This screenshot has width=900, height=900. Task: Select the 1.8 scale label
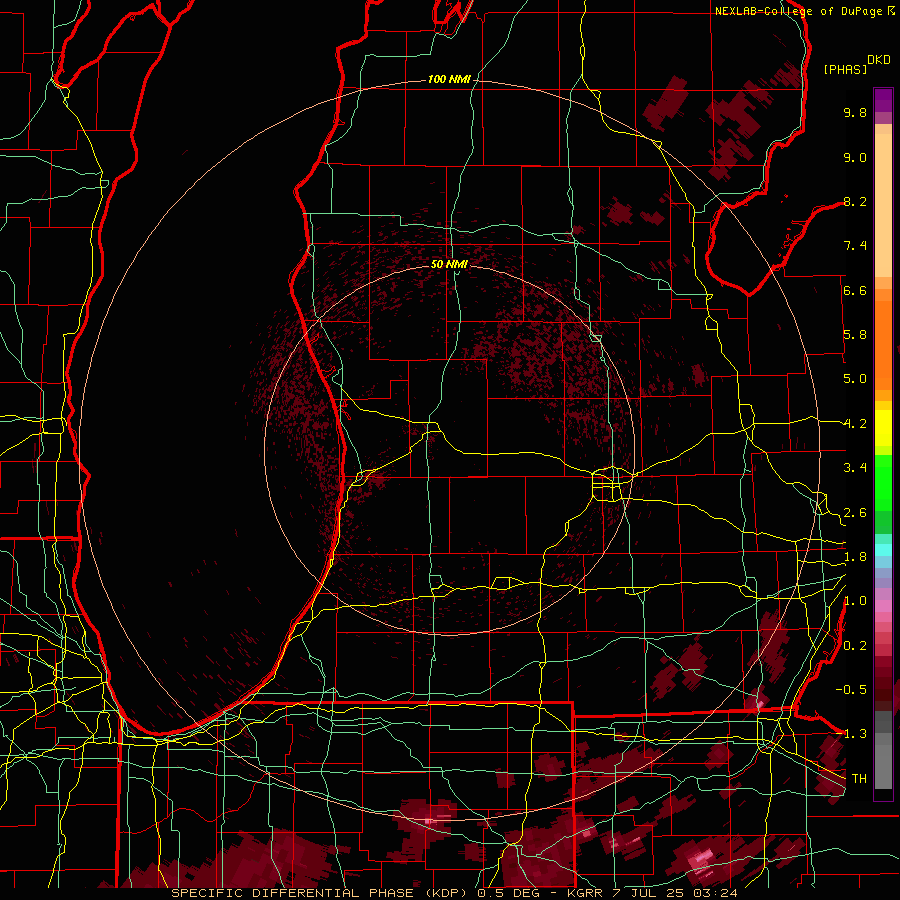855,557
